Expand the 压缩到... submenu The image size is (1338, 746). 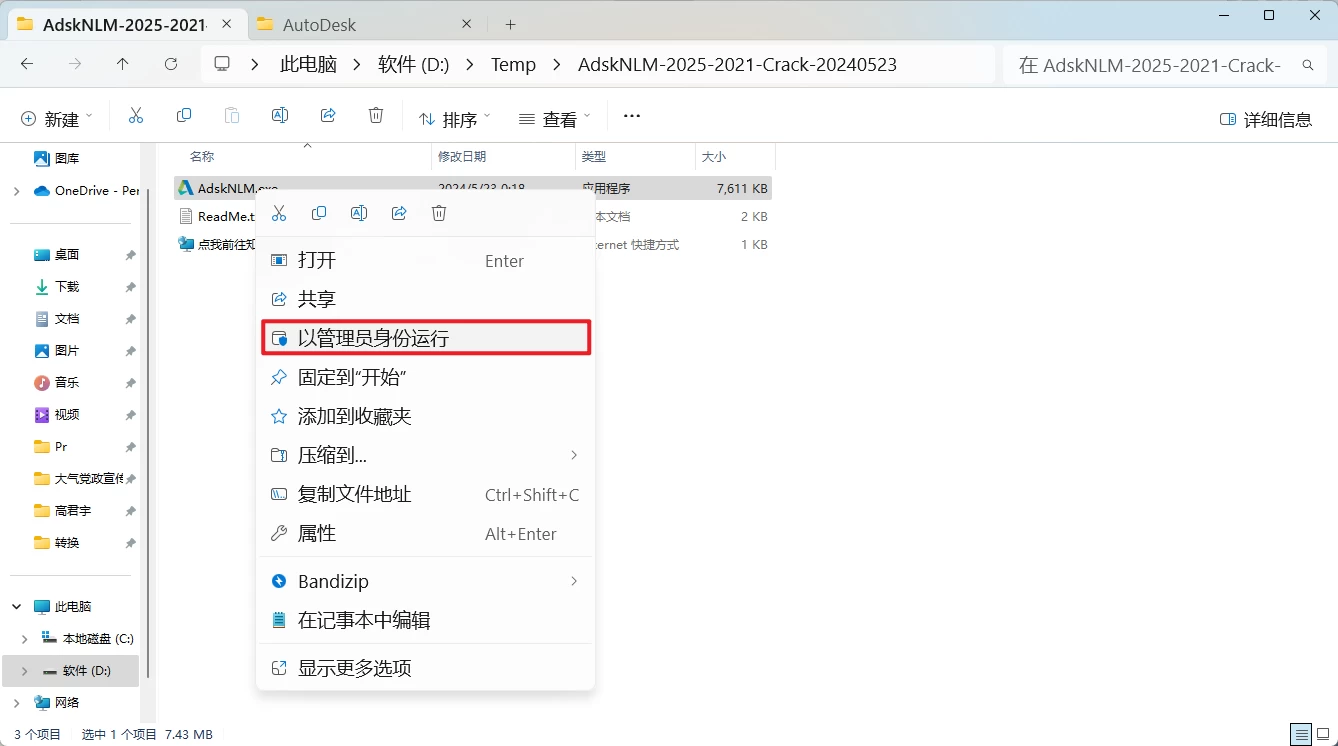pos(426,455)
